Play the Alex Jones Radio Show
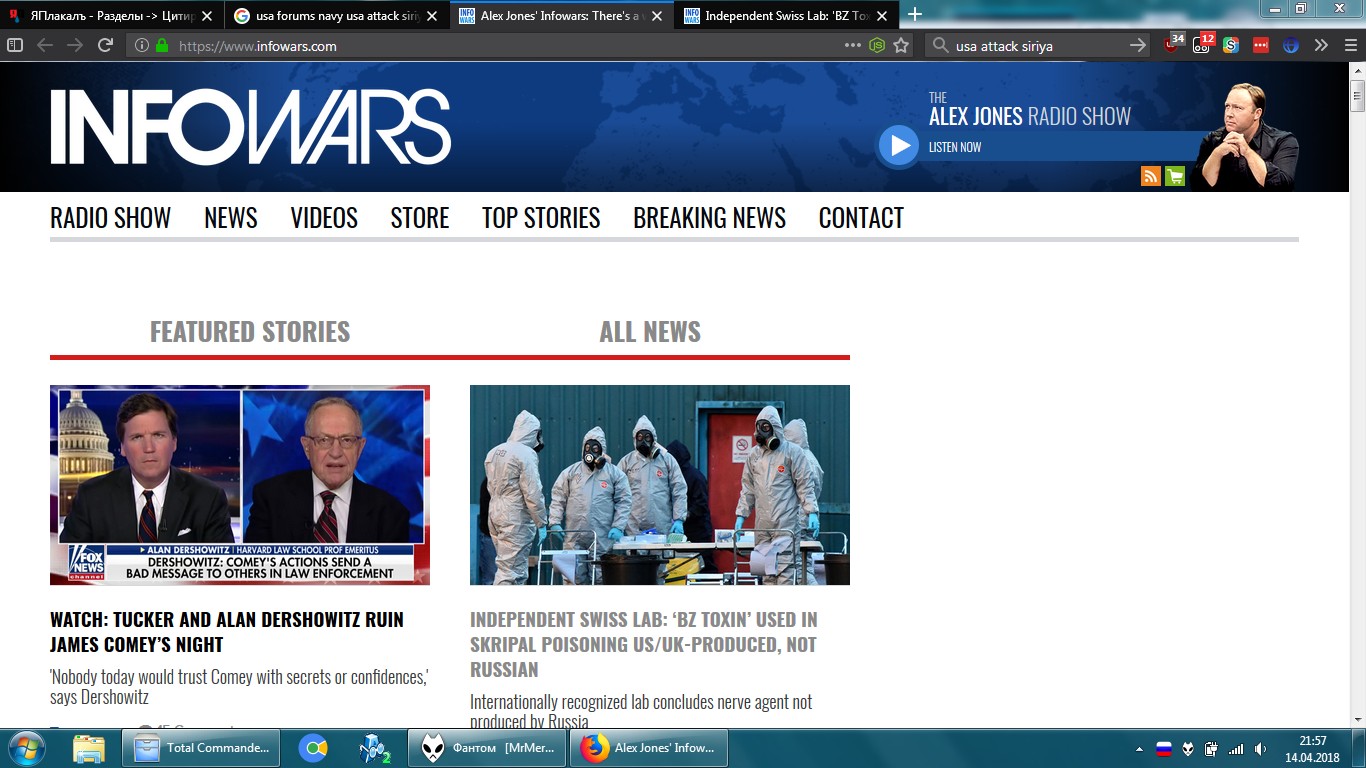 pos(899,146)
